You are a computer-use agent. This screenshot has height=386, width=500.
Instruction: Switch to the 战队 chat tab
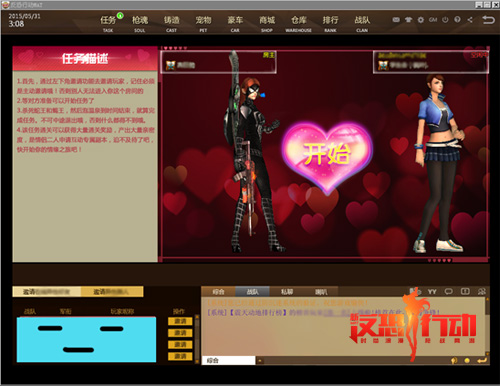click(x=252, y=292)
